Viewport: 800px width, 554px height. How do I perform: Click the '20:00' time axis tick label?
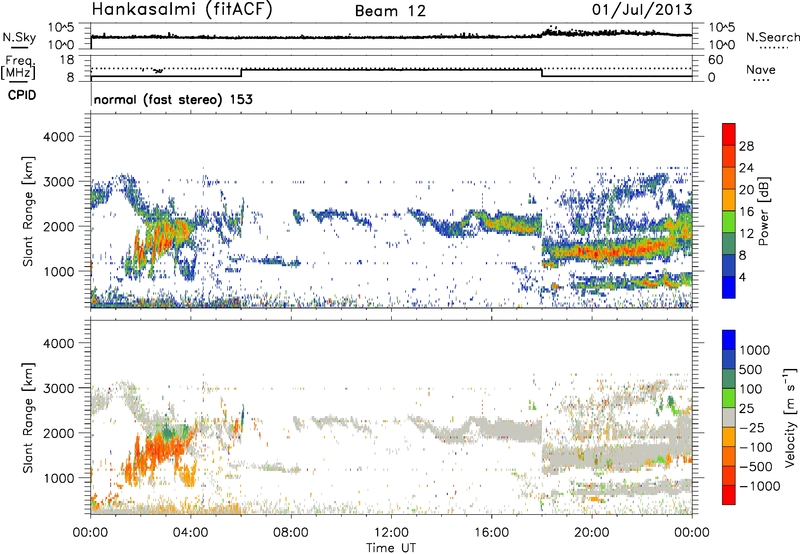coord(591,533)
